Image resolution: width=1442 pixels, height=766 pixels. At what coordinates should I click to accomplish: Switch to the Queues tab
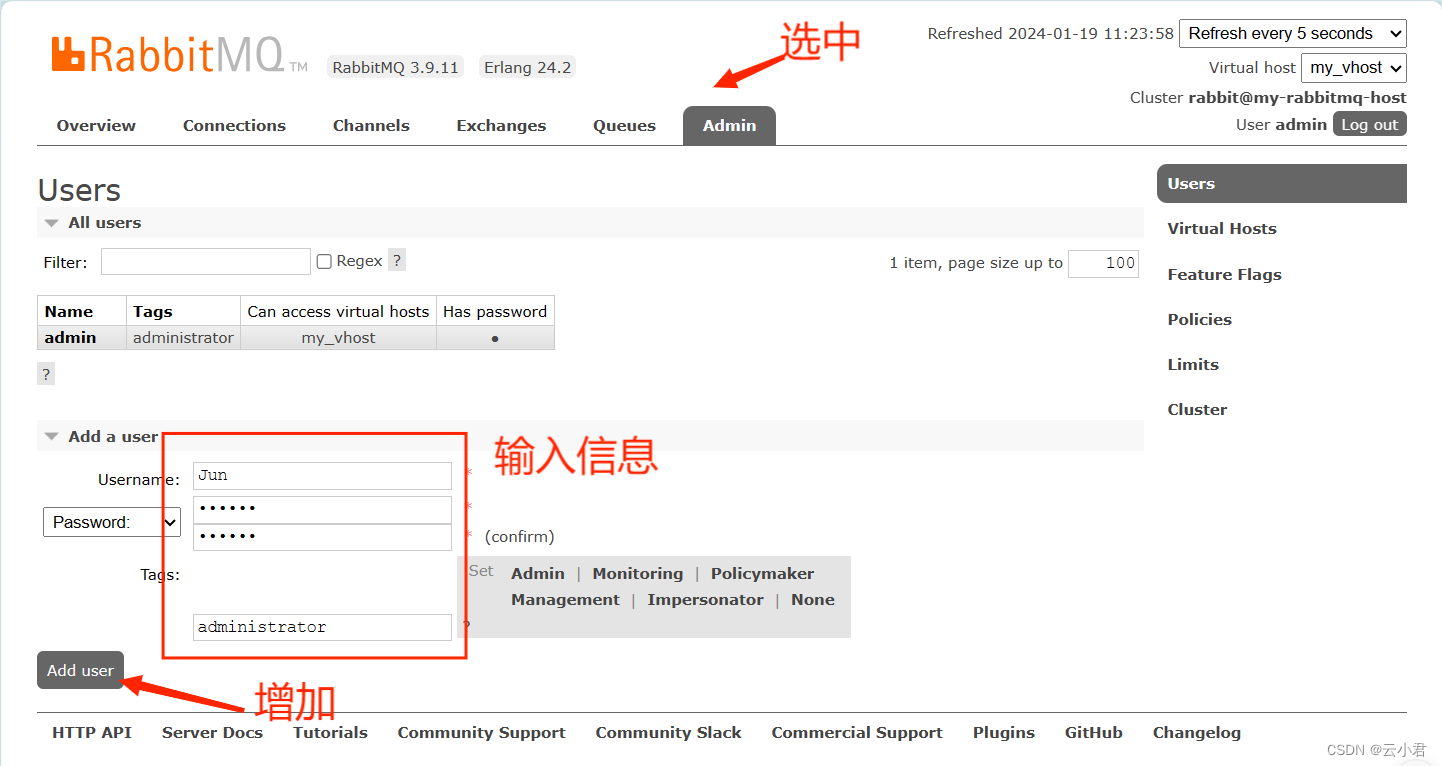click(x=624, y=125)
